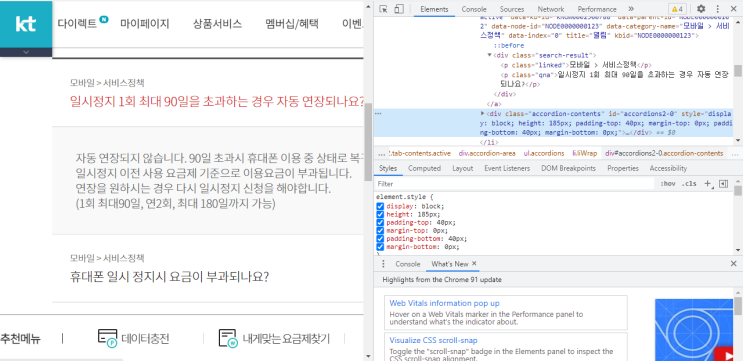The width and height of the screenshot is (743, 361).
Task: Click into the styles Filter field
Action: pos(514,184)
